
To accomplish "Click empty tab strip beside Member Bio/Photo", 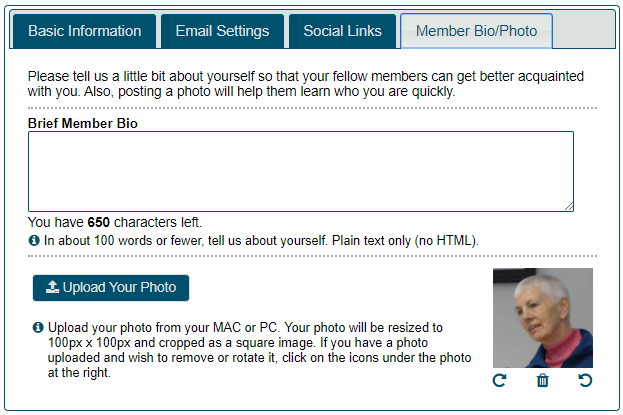I will click(583, 31).
